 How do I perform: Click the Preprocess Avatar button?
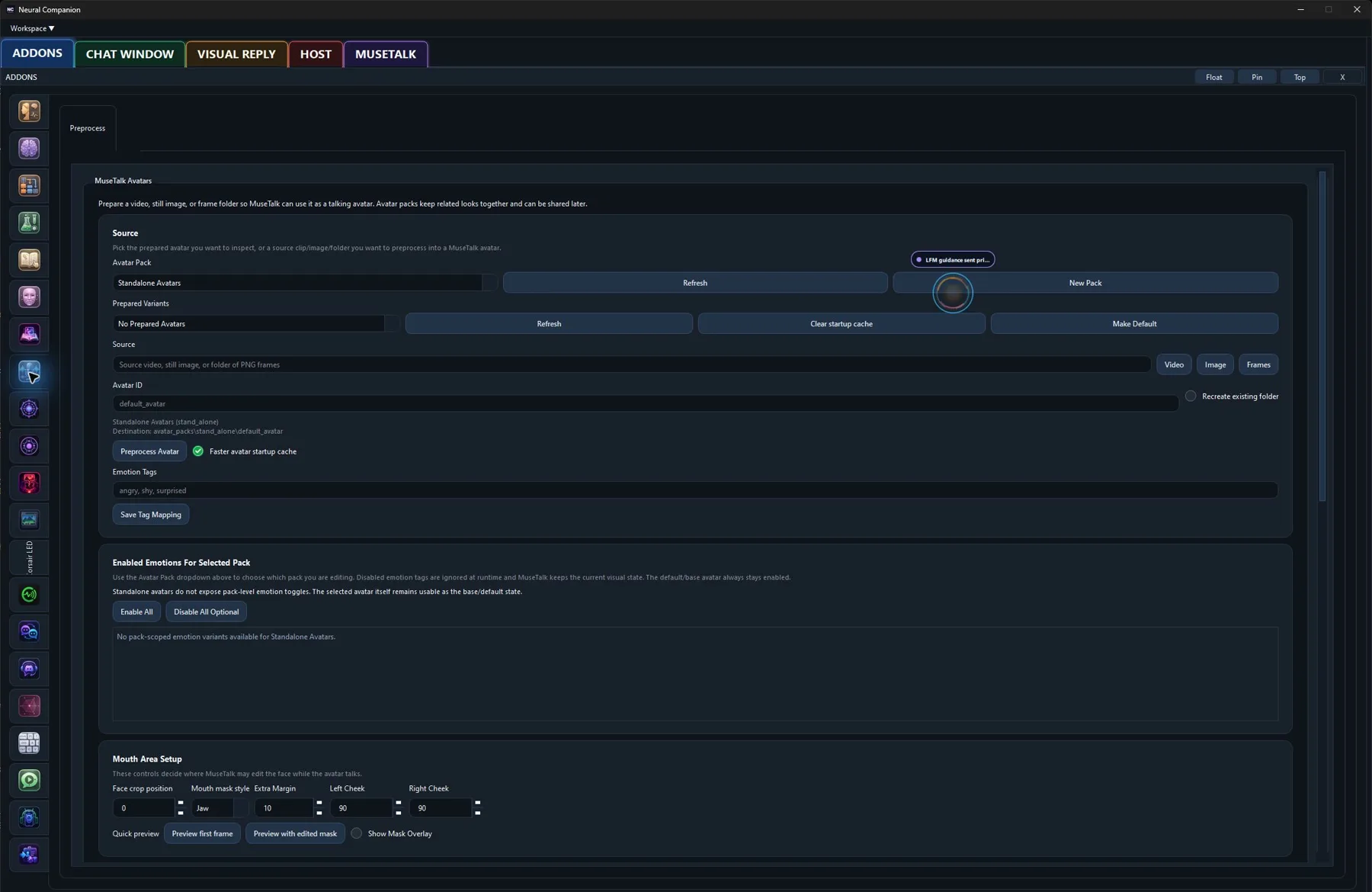[149, 451]
